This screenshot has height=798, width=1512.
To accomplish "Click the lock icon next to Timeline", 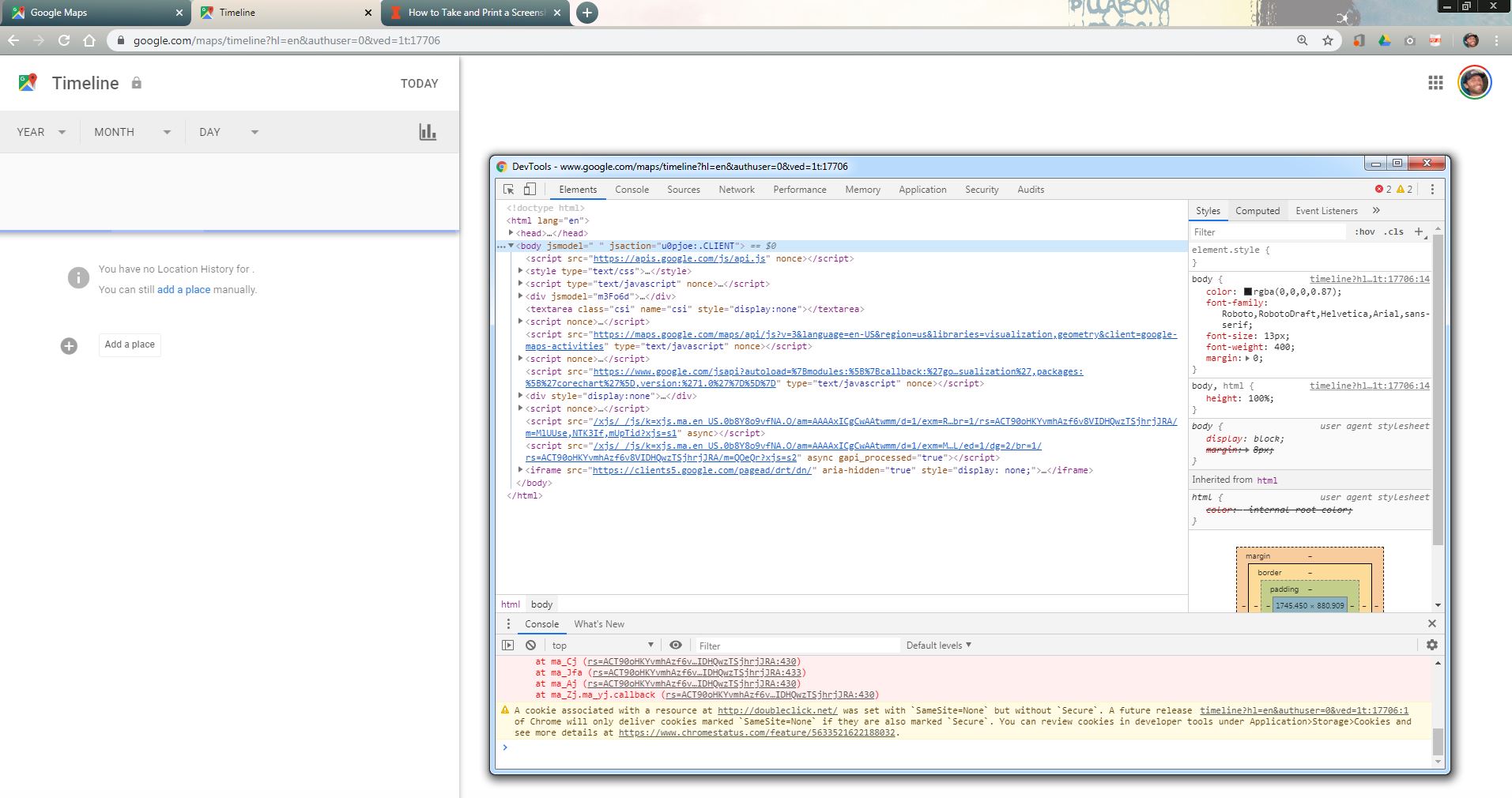I will pos(137,83).
